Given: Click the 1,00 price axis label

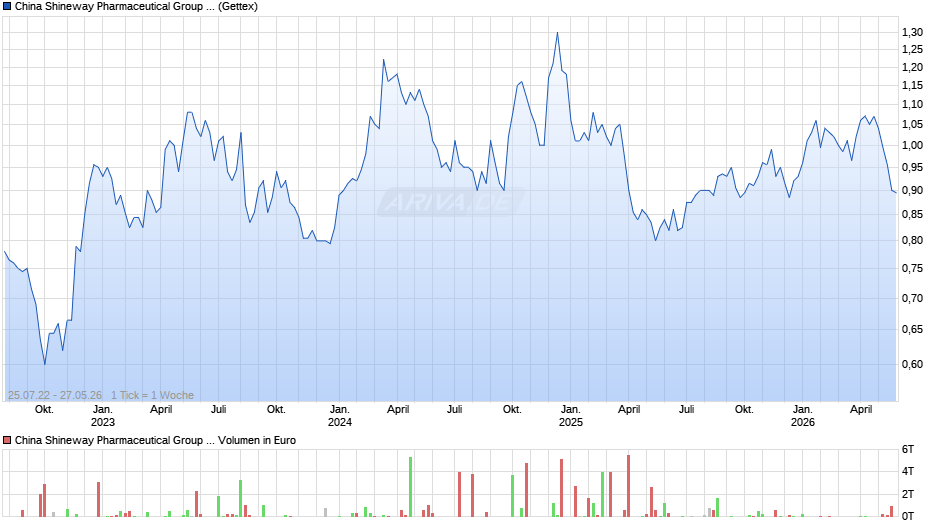Looking at the screenshot, I should [x=912, y=145].
